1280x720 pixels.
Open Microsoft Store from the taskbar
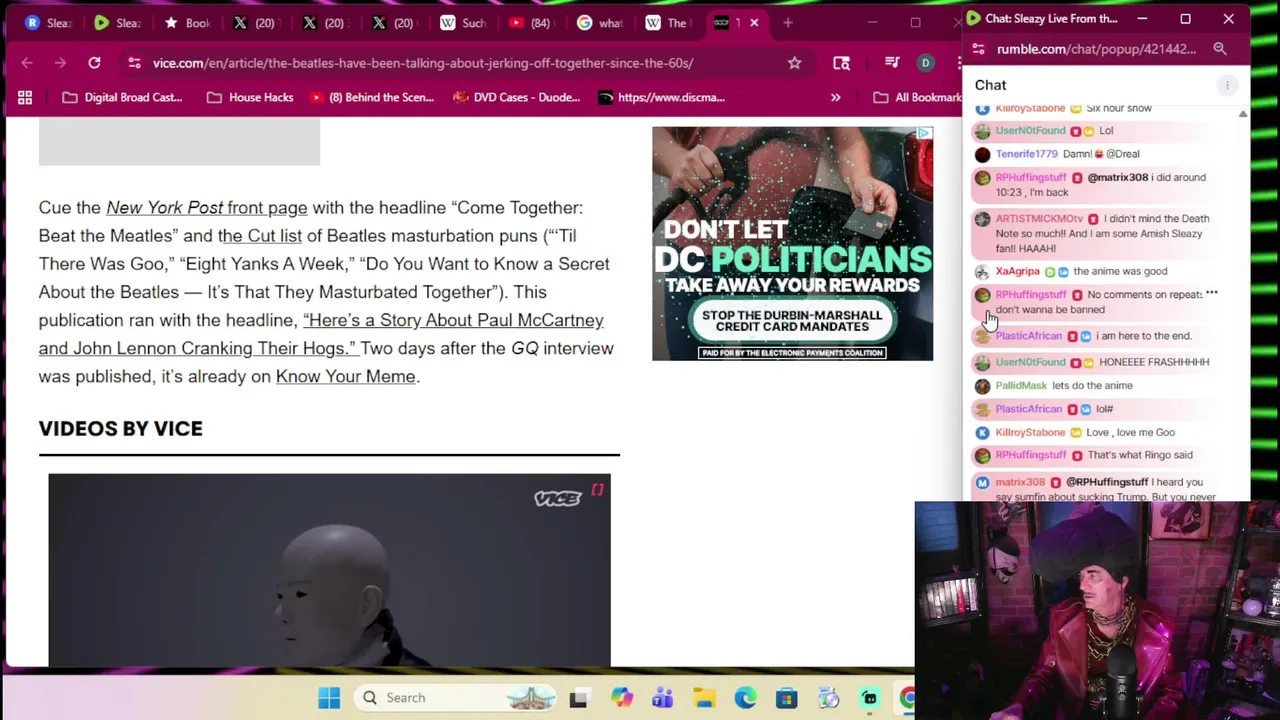pos(786,698)
